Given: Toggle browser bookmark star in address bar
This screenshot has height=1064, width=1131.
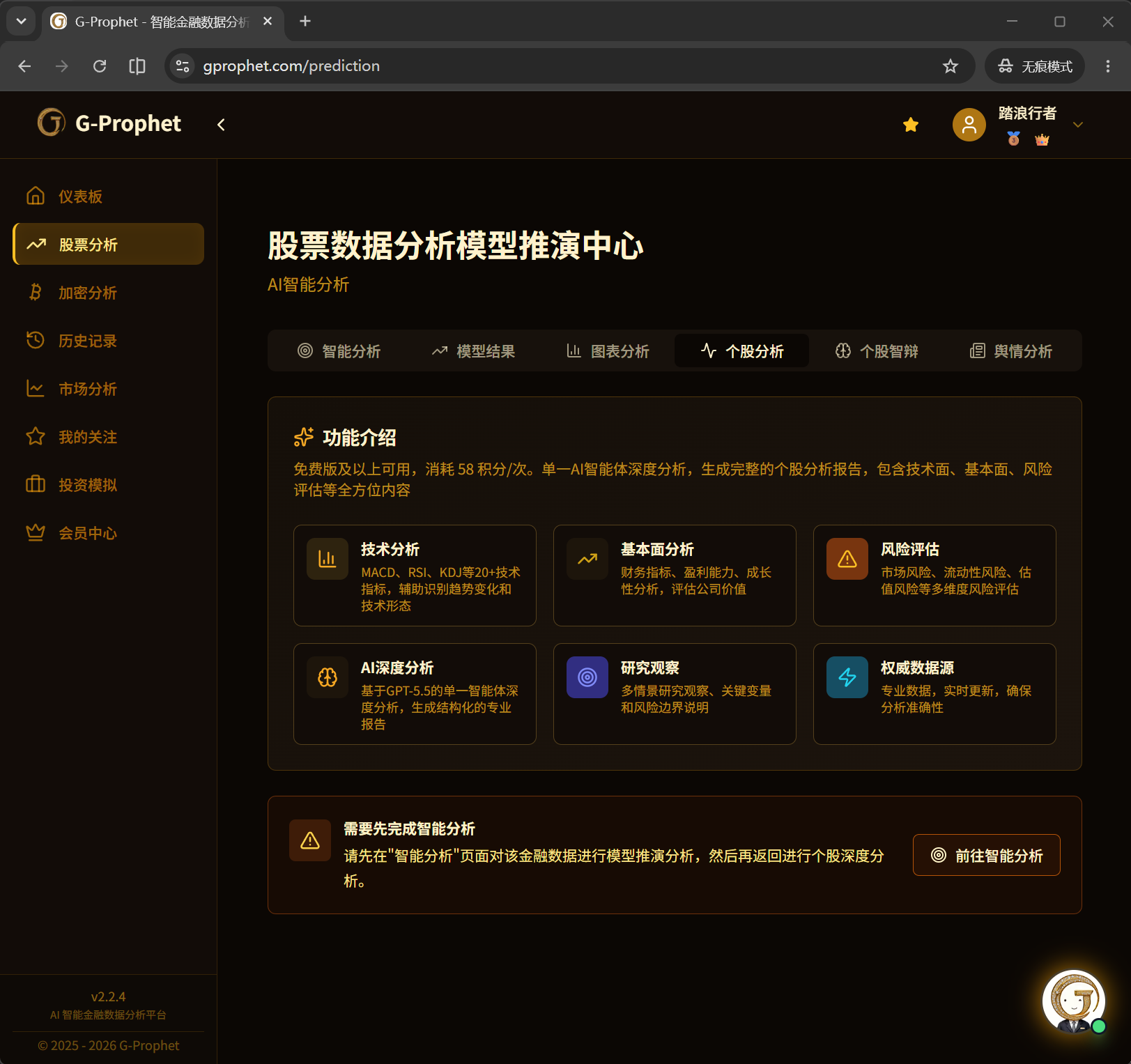Looking at the screenshot, I should [x=950, y=66].
